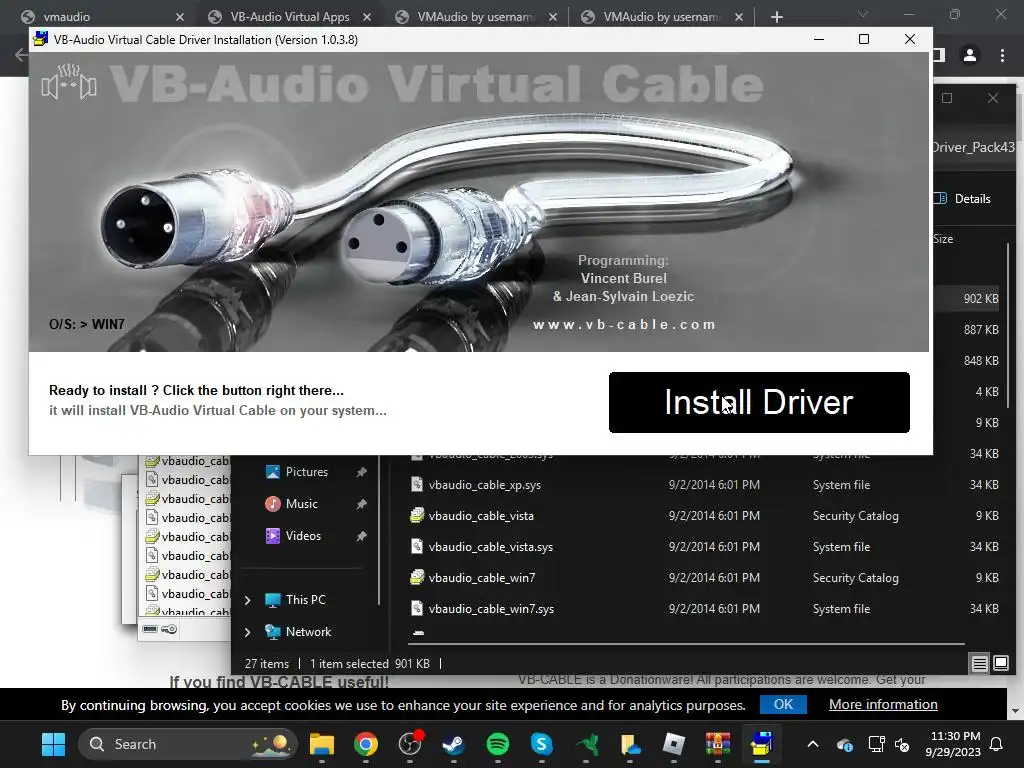Open the taskbar clock and date
Viewport: 1024px width, 768px height.
(x=953, y=744)
